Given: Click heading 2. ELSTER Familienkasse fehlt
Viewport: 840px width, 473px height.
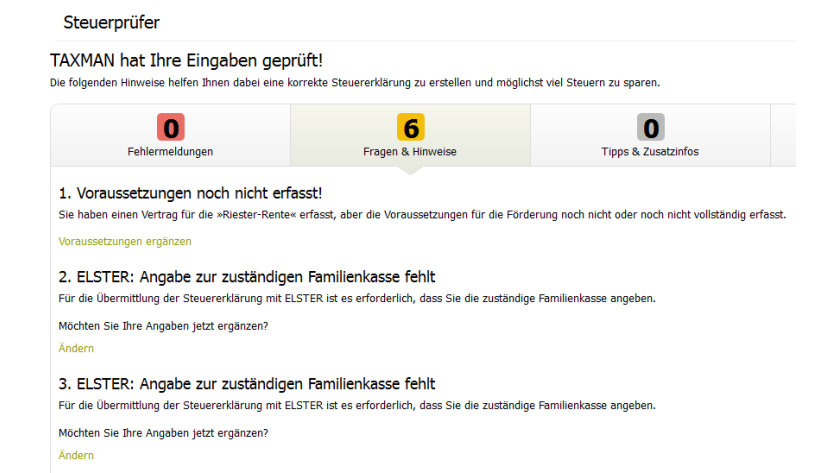Looking at the screenshot, I should tap(246, 277).
